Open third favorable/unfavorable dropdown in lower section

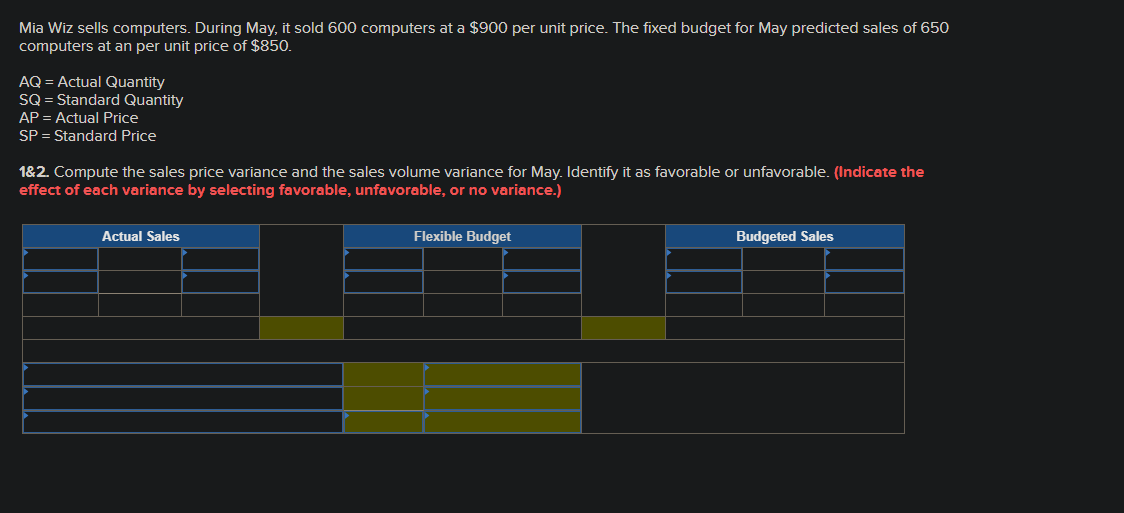click(503, 421)
